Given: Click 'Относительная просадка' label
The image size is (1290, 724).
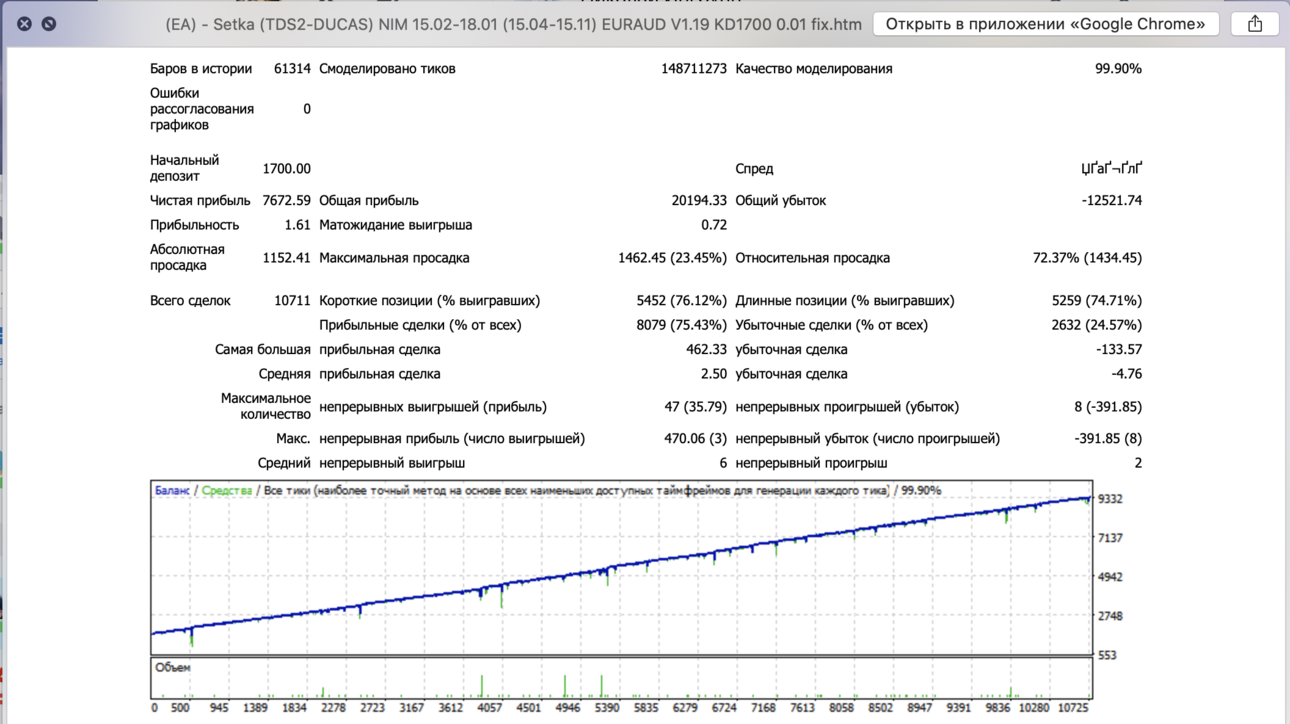Looking at the screenshot, I should pos(812,258).
